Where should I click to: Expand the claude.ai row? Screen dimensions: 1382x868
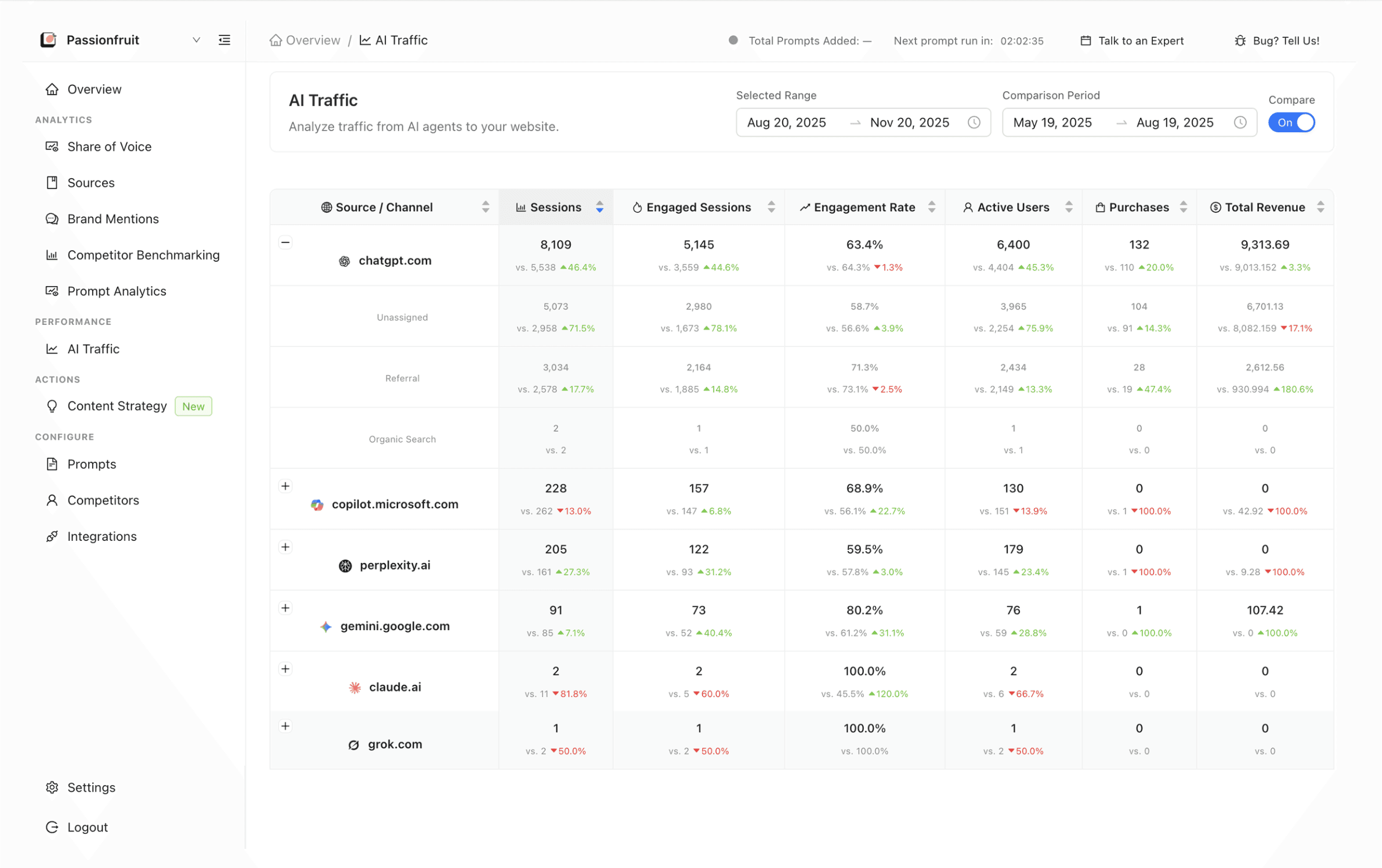click(285, 669)
